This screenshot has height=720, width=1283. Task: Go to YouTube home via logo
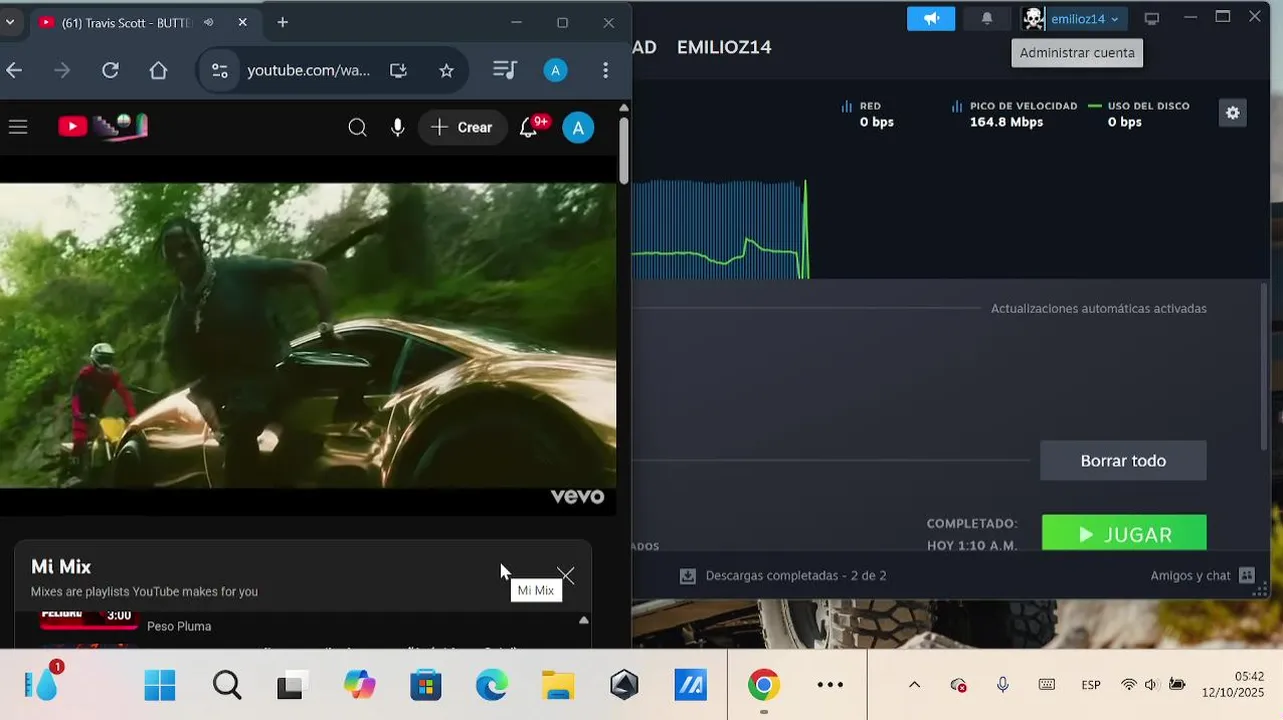point(103,126)
